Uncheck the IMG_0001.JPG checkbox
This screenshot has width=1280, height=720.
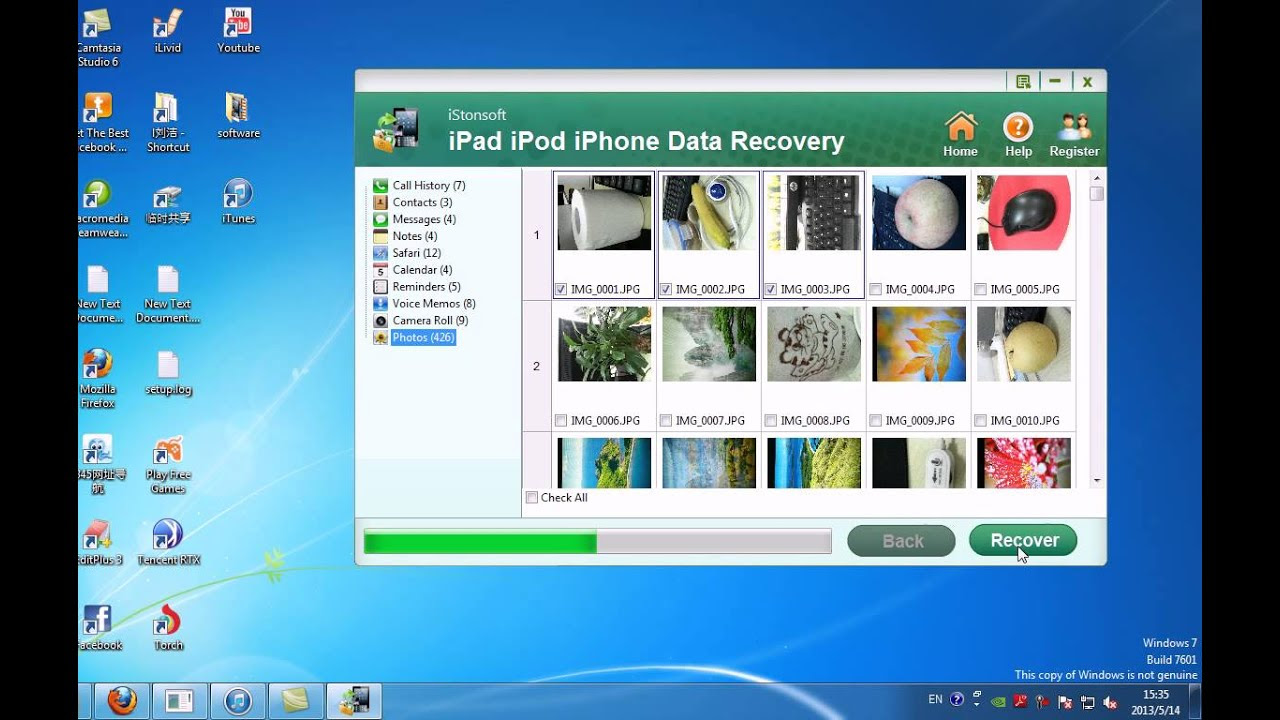pos(561,289)
